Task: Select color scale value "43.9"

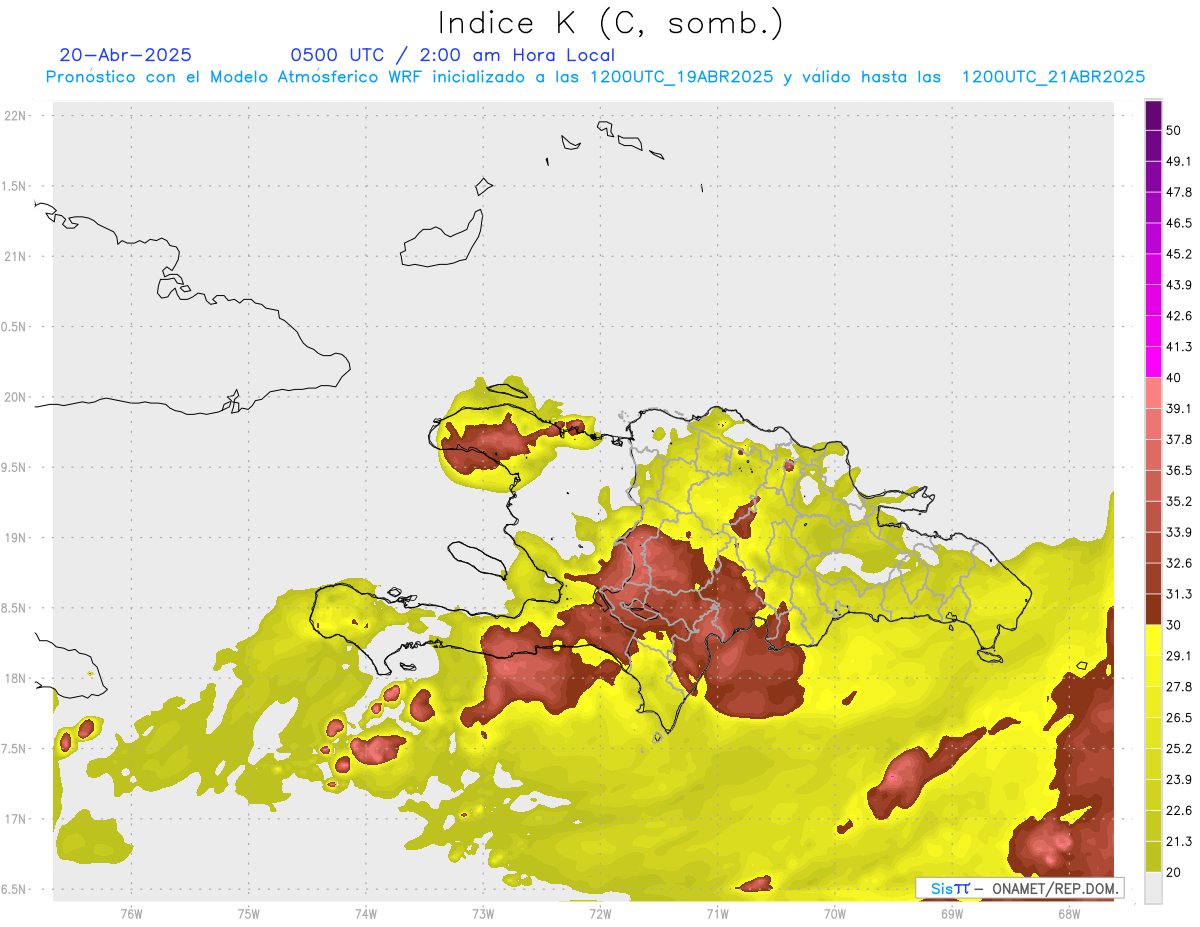Action: tap(1179, 285)
